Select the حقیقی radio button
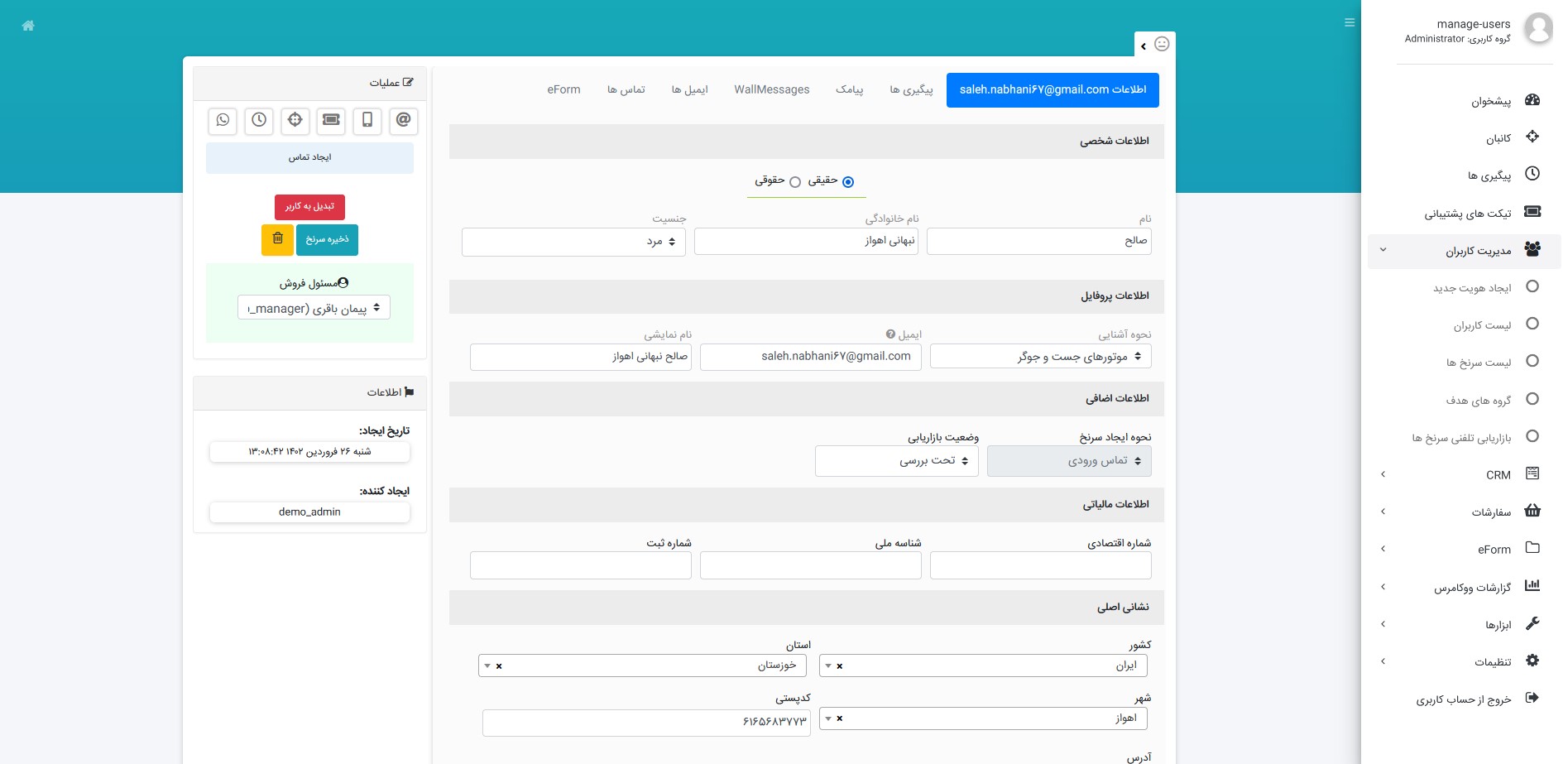1568x764 pixels. click(847, 182)
